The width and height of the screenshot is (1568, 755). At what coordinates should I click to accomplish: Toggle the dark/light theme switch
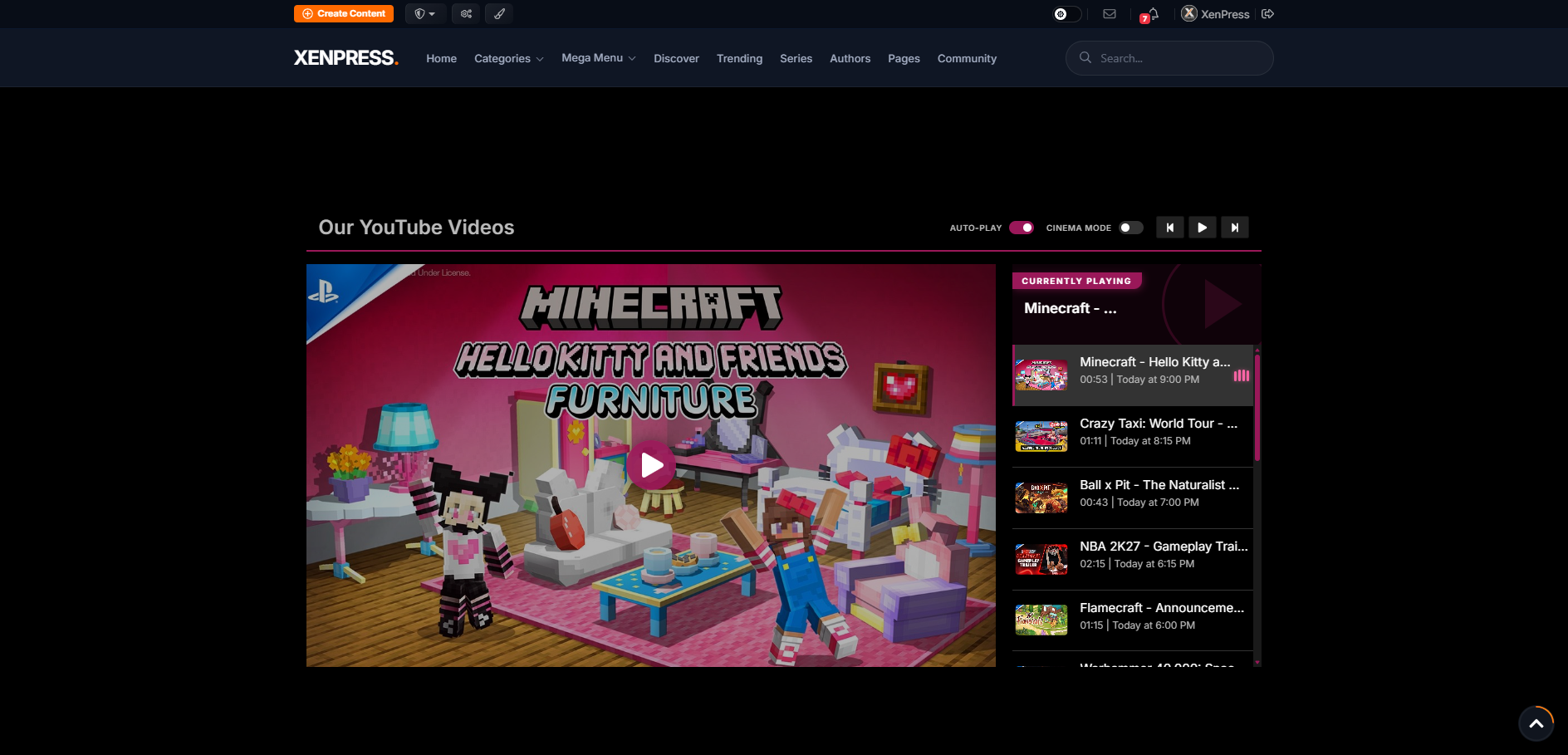pyautogui.click(x=1066, y=14)
